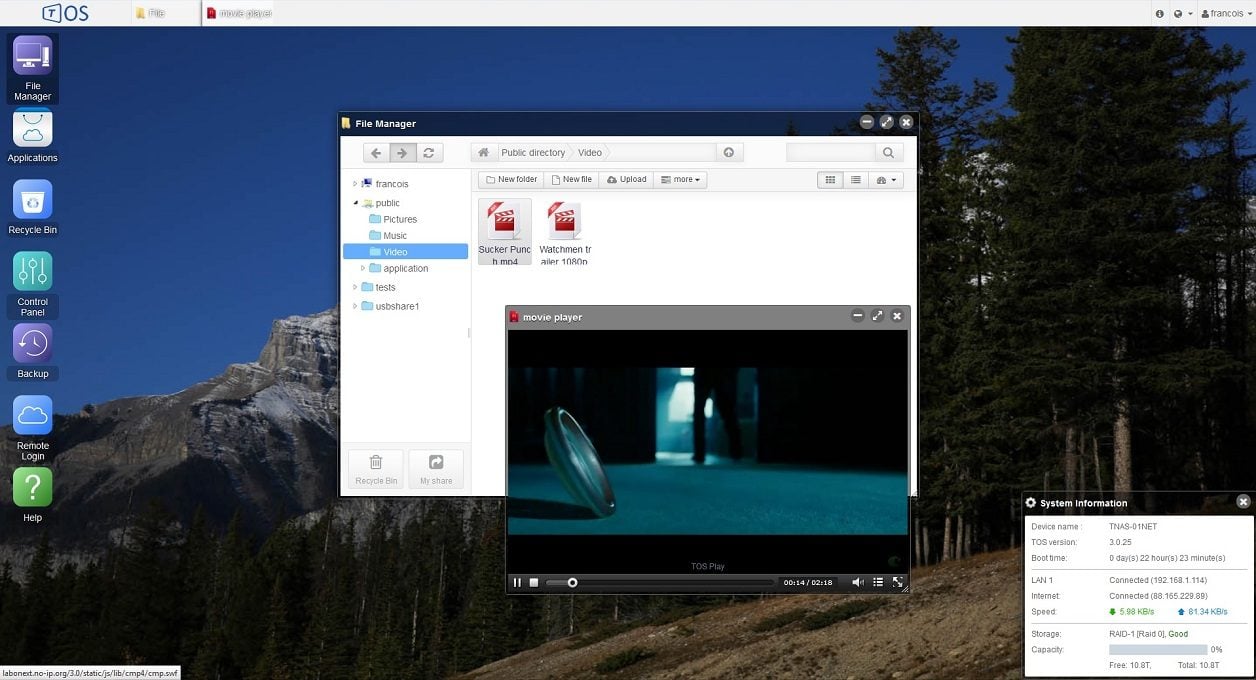Screen dimensions: 1256x680
Task: Open the francois user account menu
Action: click(1227, 14)
